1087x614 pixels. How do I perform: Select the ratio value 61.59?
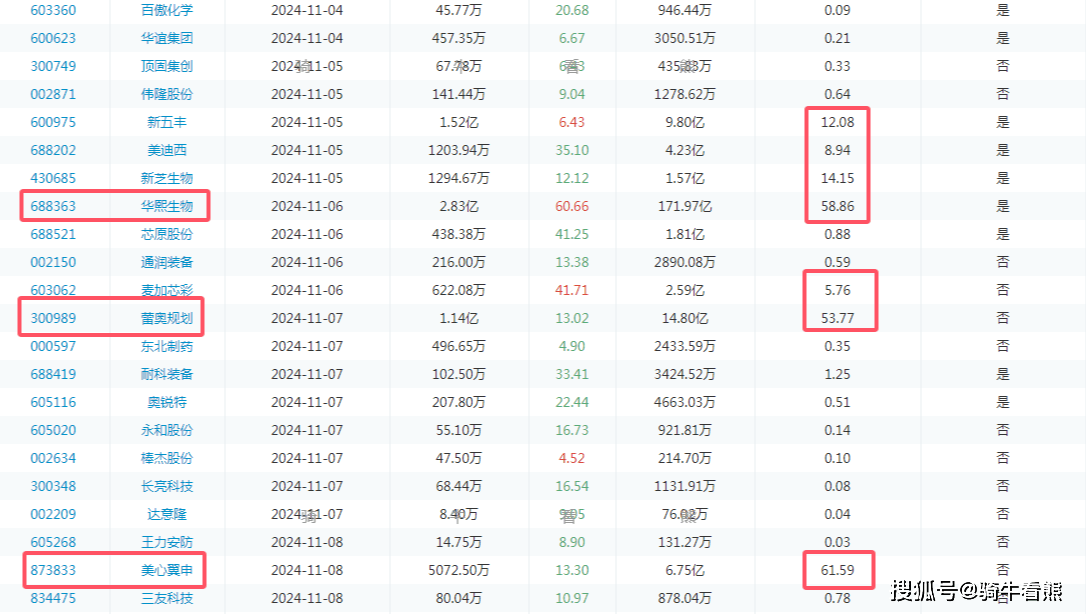click(837, 570)
